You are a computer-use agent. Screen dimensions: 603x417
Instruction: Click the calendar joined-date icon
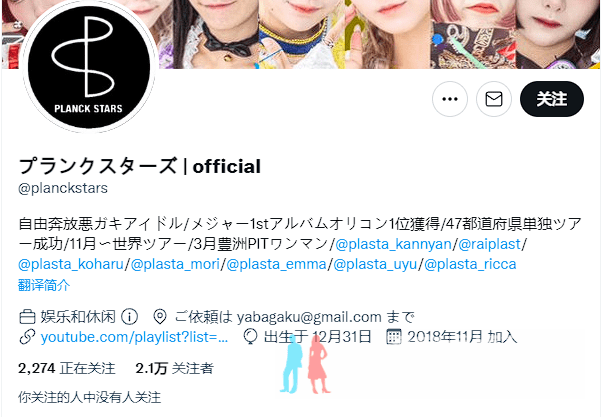click(x=393, y=337)
